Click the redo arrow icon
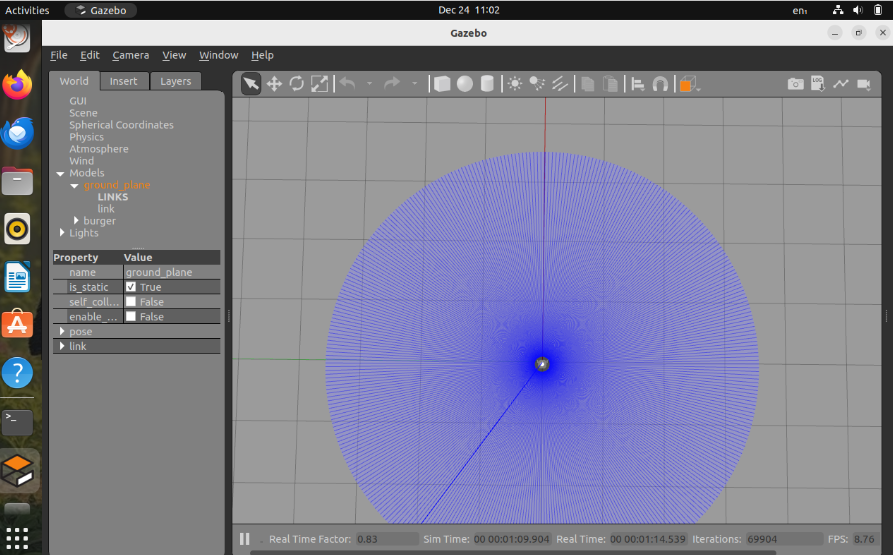 coord(392,84)
